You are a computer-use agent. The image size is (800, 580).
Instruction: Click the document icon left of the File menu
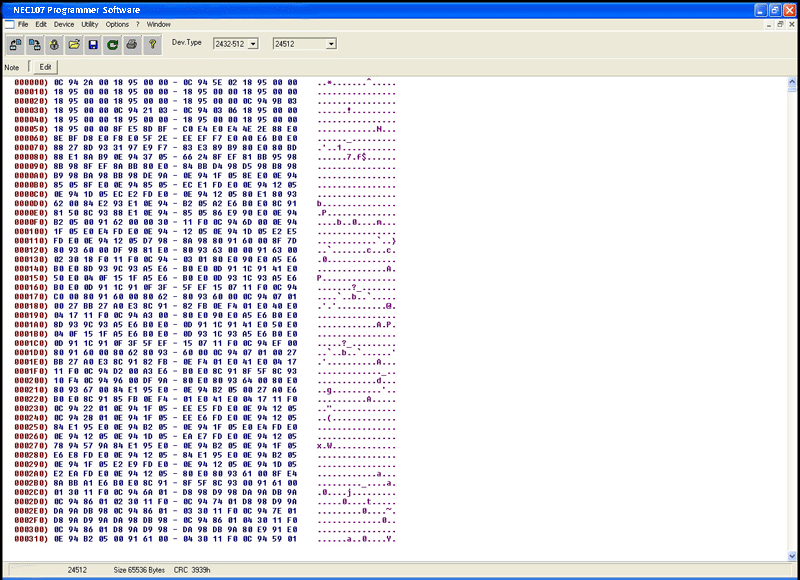point(8,23)
